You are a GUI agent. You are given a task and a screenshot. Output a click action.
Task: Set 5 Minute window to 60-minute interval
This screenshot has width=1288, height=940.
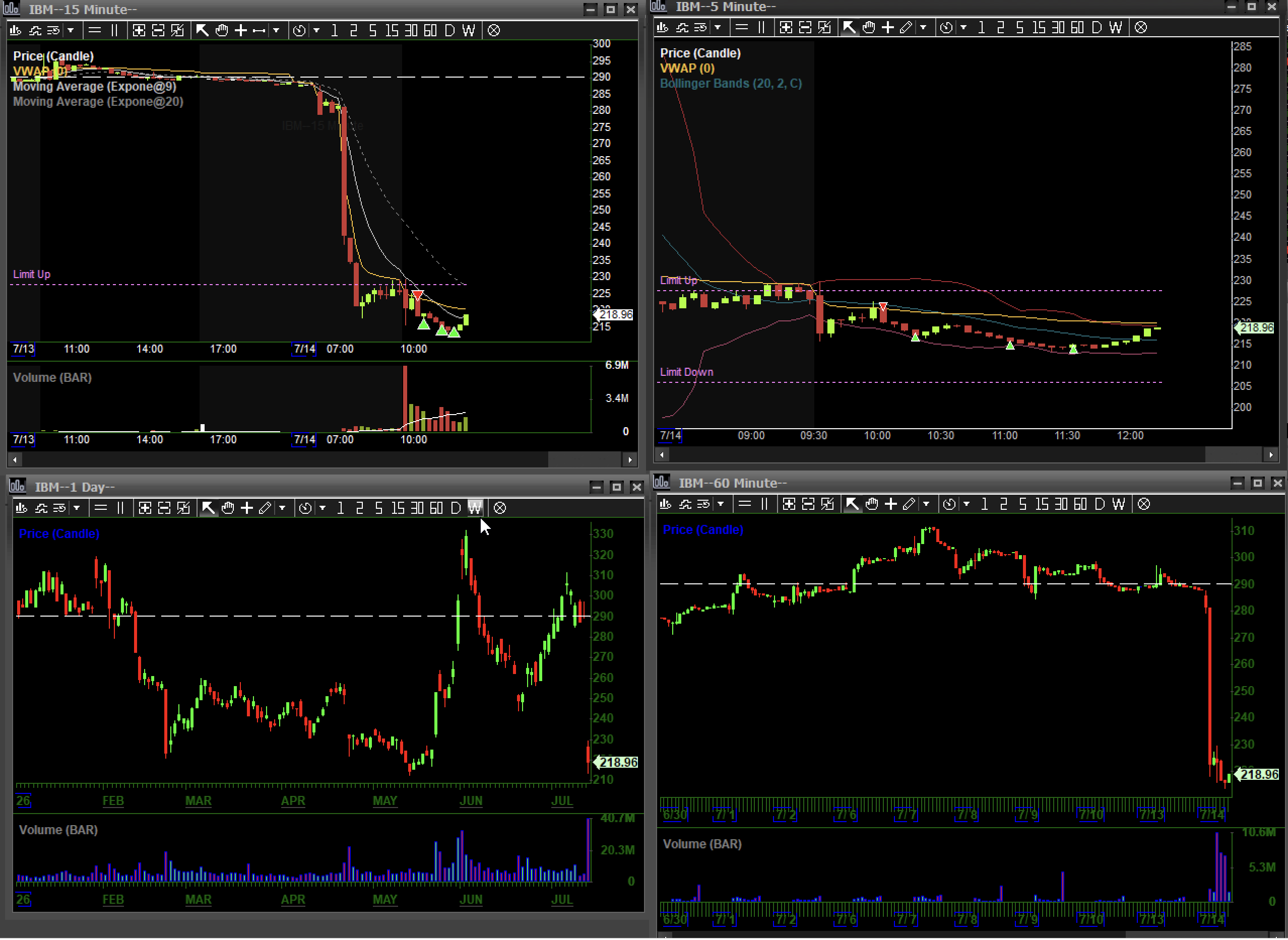click(x=1077, y=27)
